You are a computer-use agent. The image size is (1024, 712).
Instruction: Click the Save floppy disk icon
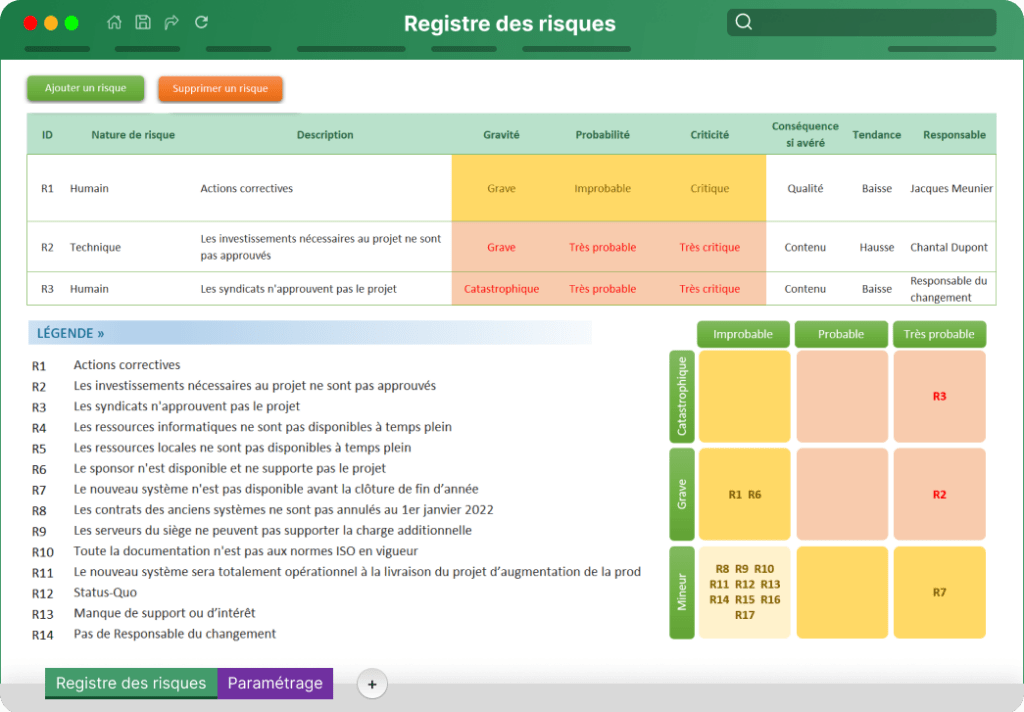point(143,22)
